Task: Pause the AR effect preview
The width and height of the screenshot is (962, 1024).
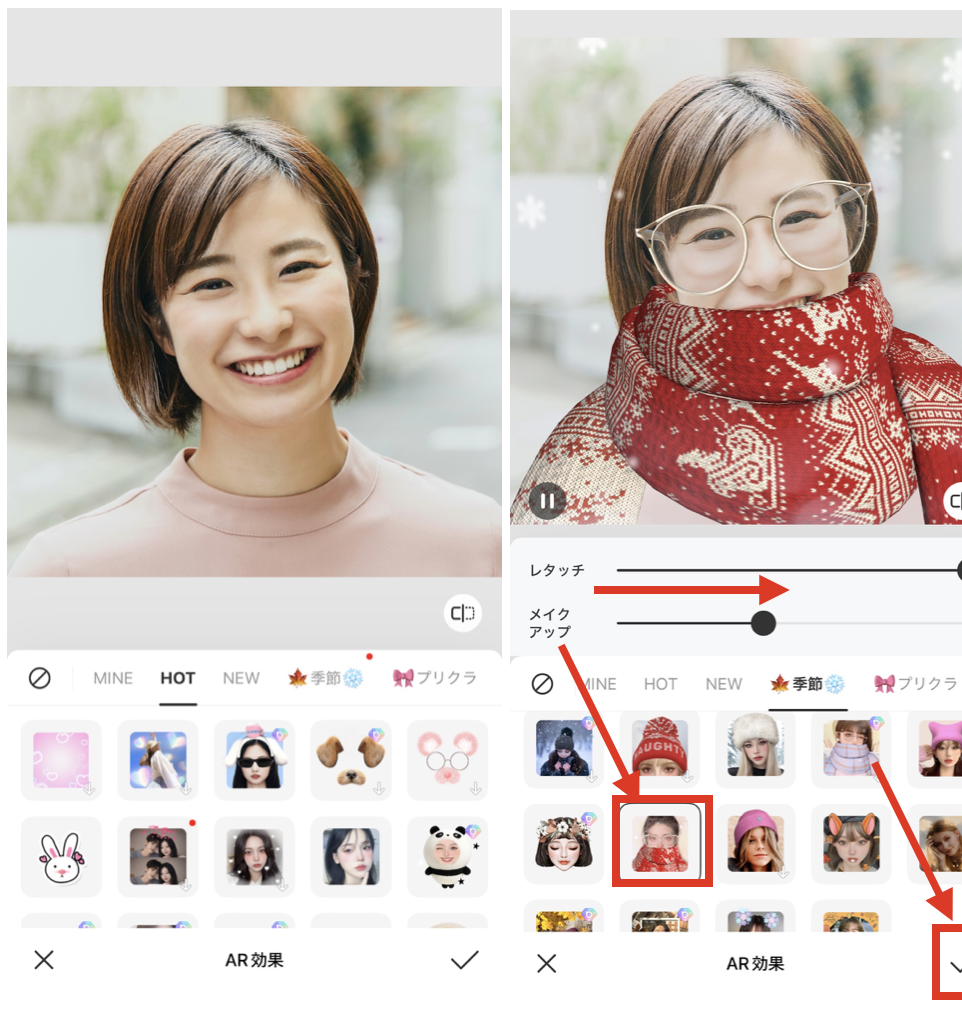Action: (547, 500)
